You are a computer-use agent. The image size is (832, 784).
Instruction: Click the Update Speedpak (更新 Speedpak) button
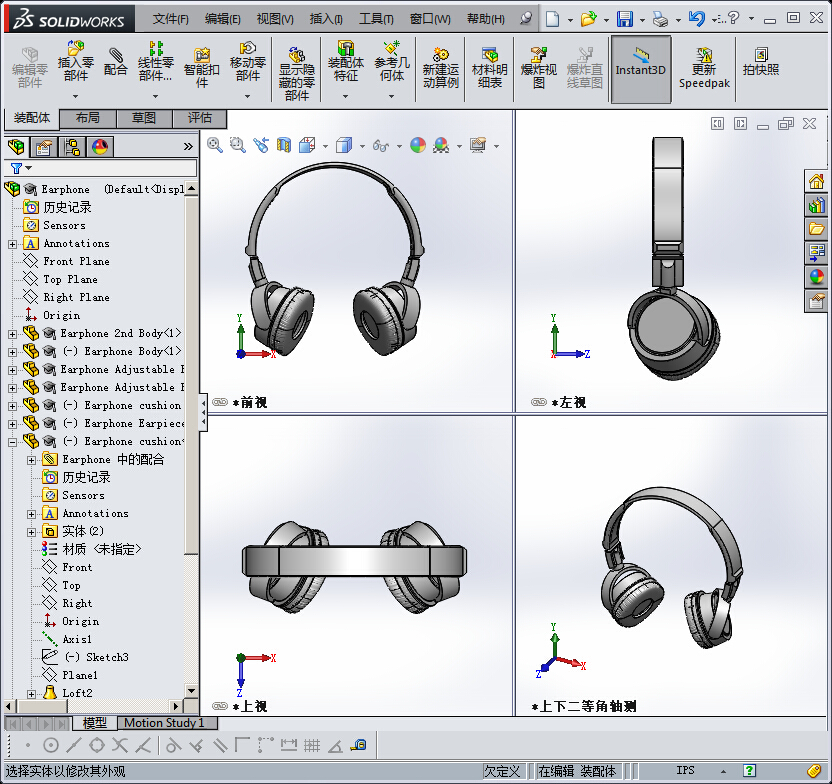pos(704,64)
